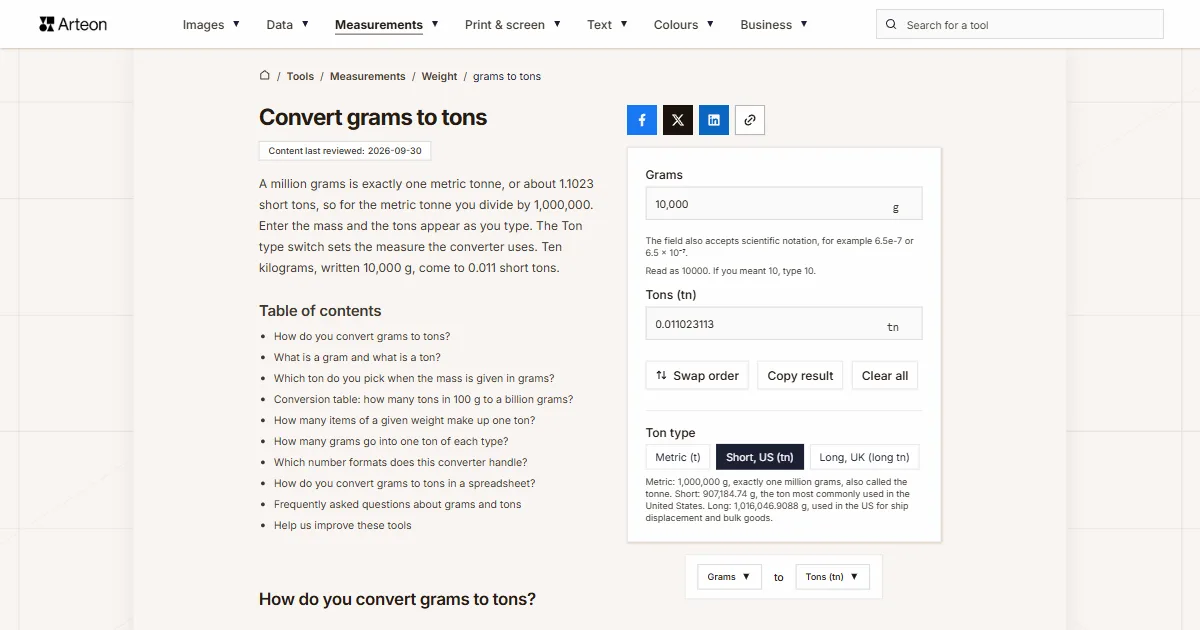Go to Tools breadcrumb link
Viewport: 1200px width, 630px height.
[300, 76]
